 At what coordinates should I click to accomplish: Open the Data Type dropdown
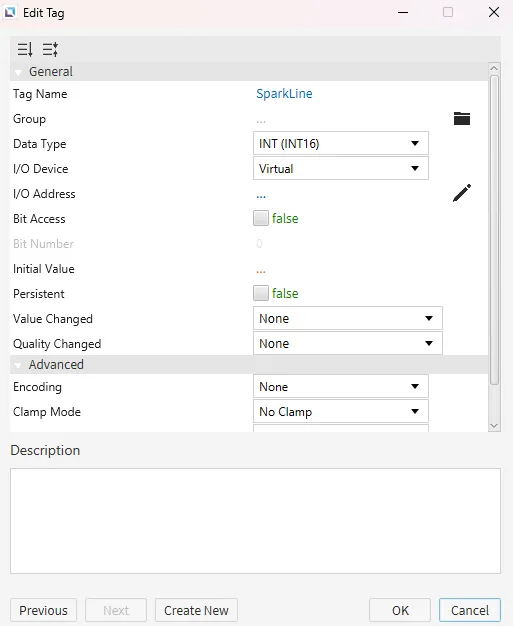(x=341, y=143)
